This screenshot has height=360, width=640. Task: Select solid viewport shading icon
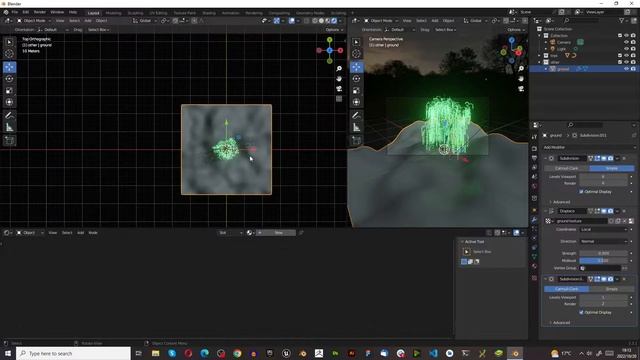click(321, 20)
